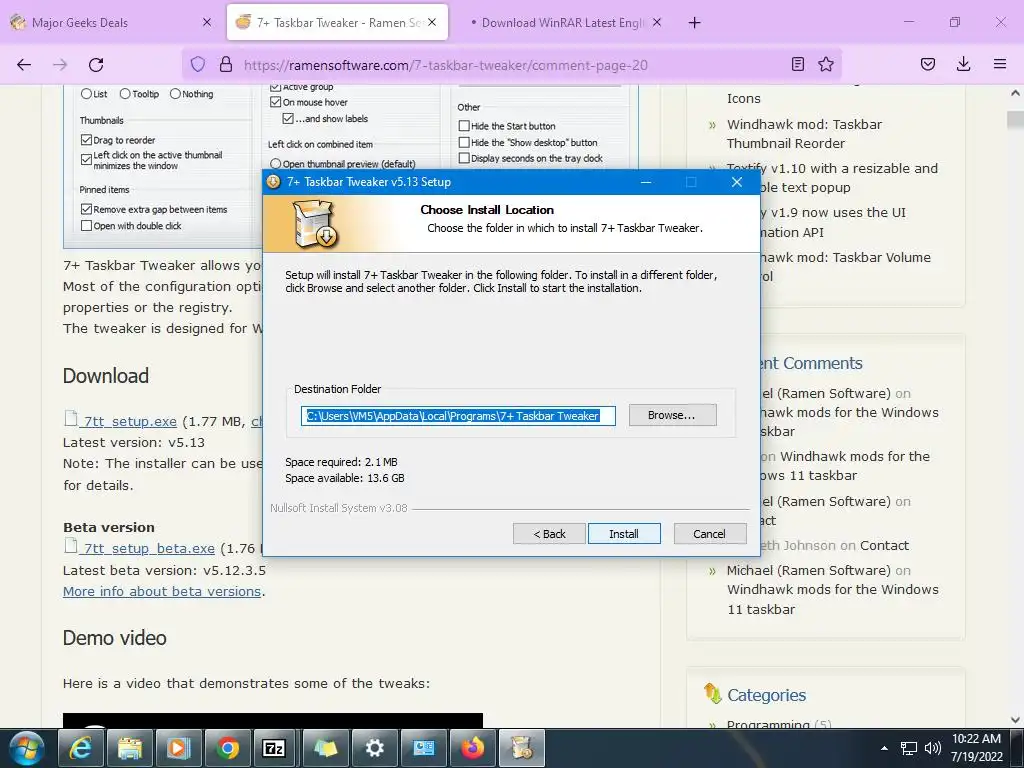The image size is (1024, 768).
Task: Go back with the browser back arrow
Action: 24,65
